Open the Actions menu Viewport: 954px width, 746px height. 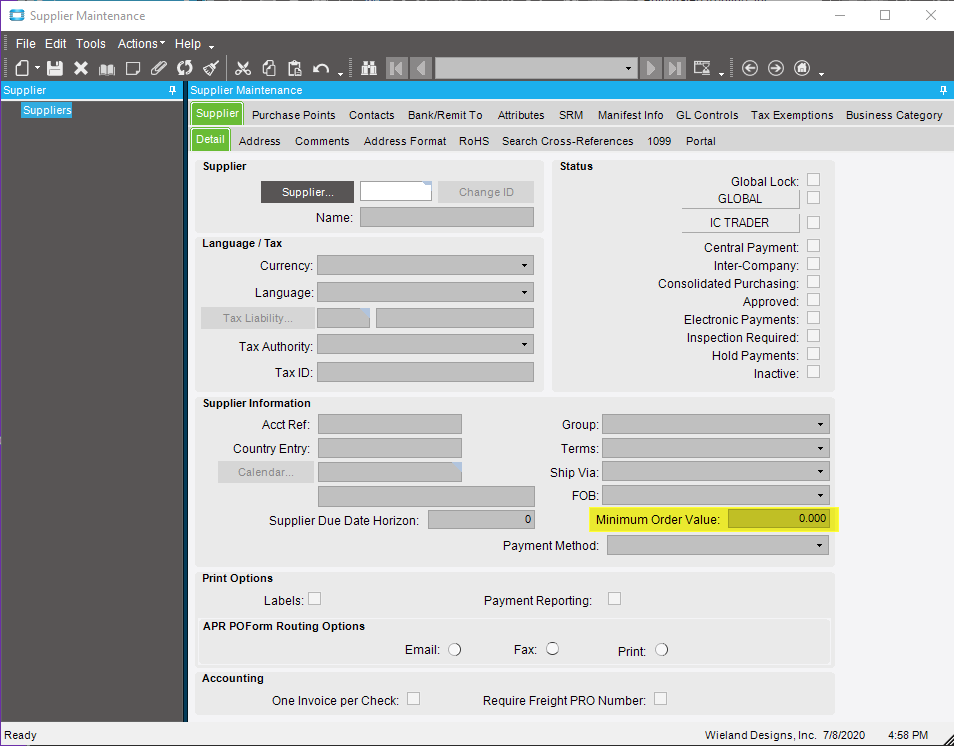141,44
